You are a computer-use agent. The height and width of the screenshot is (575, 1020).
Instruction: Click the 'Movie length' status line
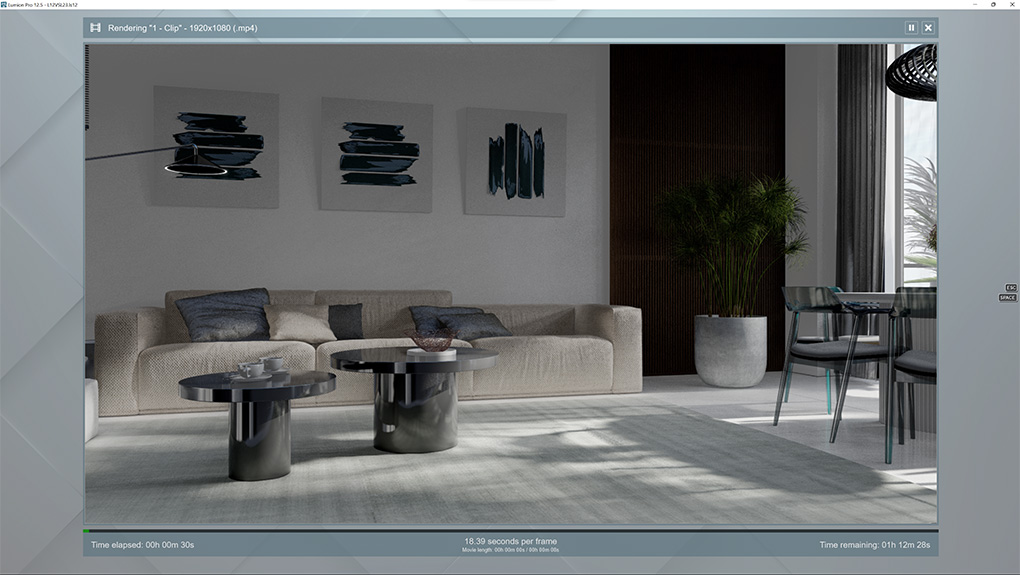pos(510,550)
